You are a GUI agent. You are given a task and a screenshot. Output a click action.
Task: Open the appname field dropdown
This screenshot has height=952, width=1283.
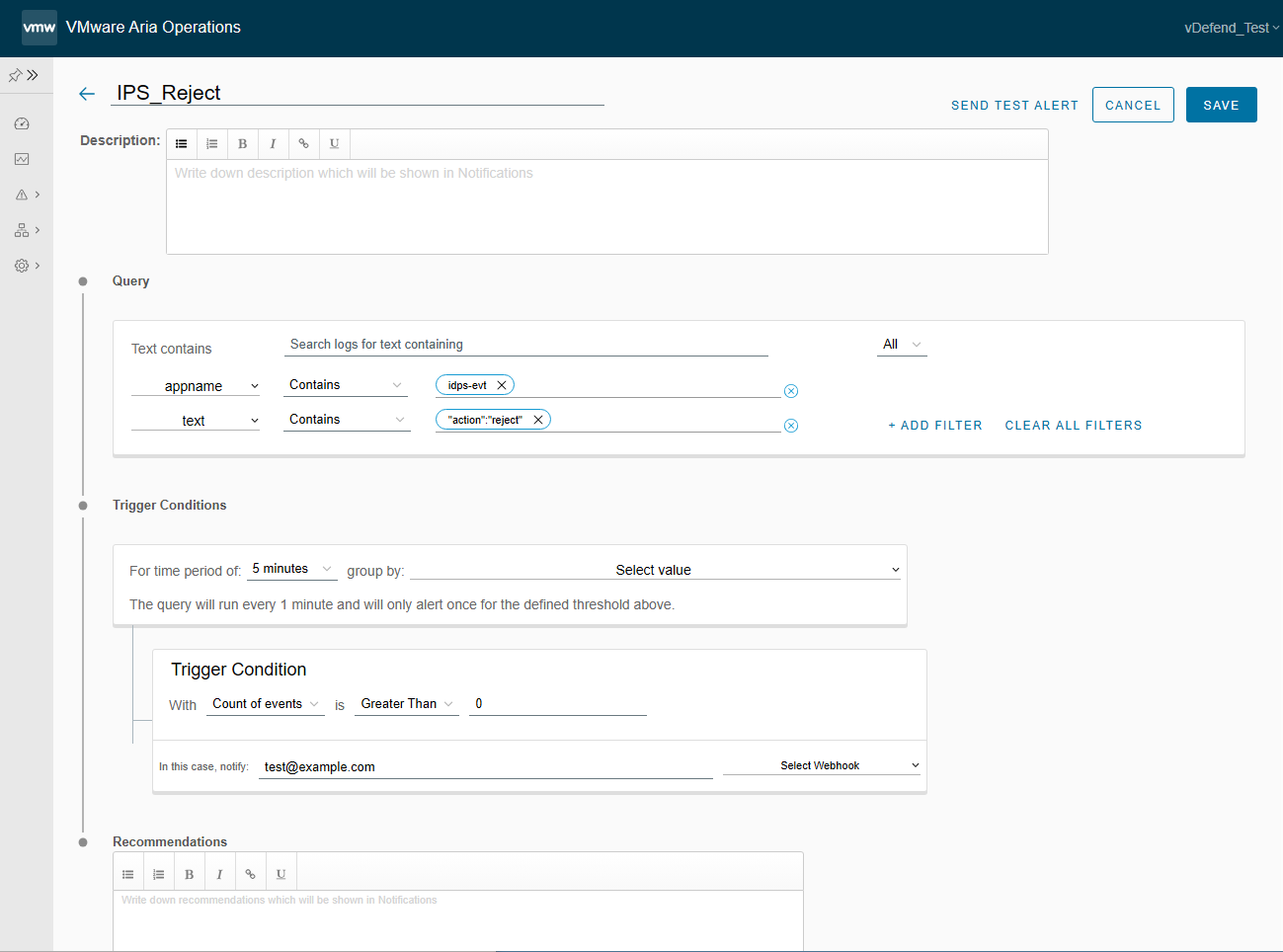196,386
